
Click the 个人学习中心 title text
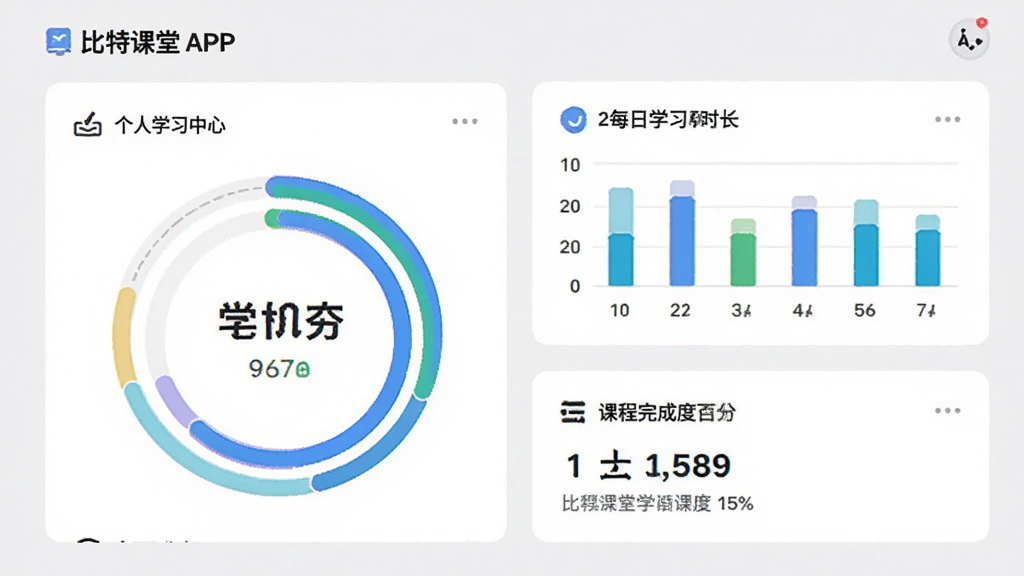tap(170, 125)
